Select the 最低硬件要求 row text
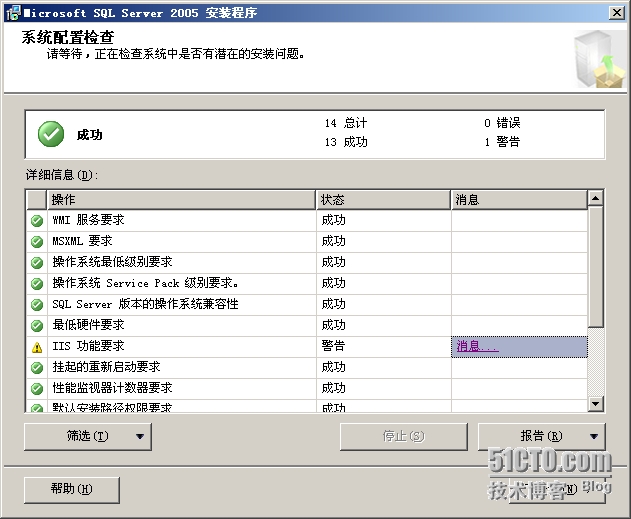 click(88, 325)
